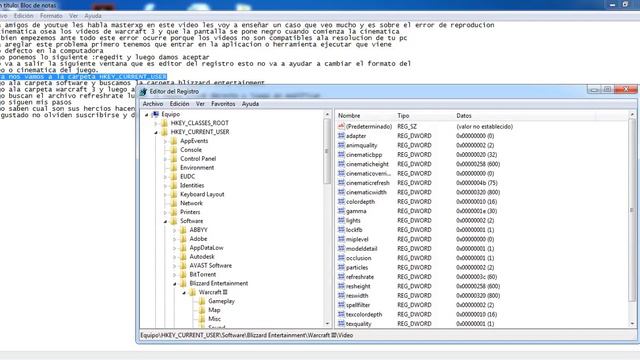Click highlighted HKEY_CURRENT_USER line in Notepad
Image resolution: width=640 pixels, height=360 pixels.
(83, 77)
